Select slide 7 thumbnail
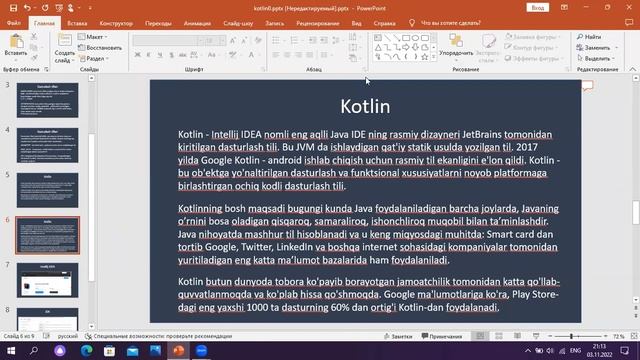 pos(47,280)
